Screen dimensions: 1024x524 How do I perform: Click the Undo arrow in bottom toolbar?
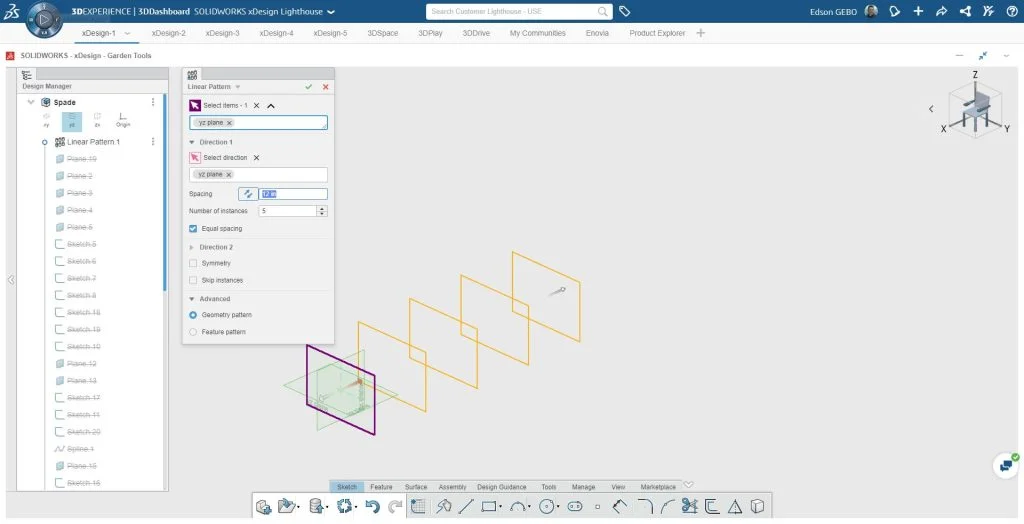point(373,507)
